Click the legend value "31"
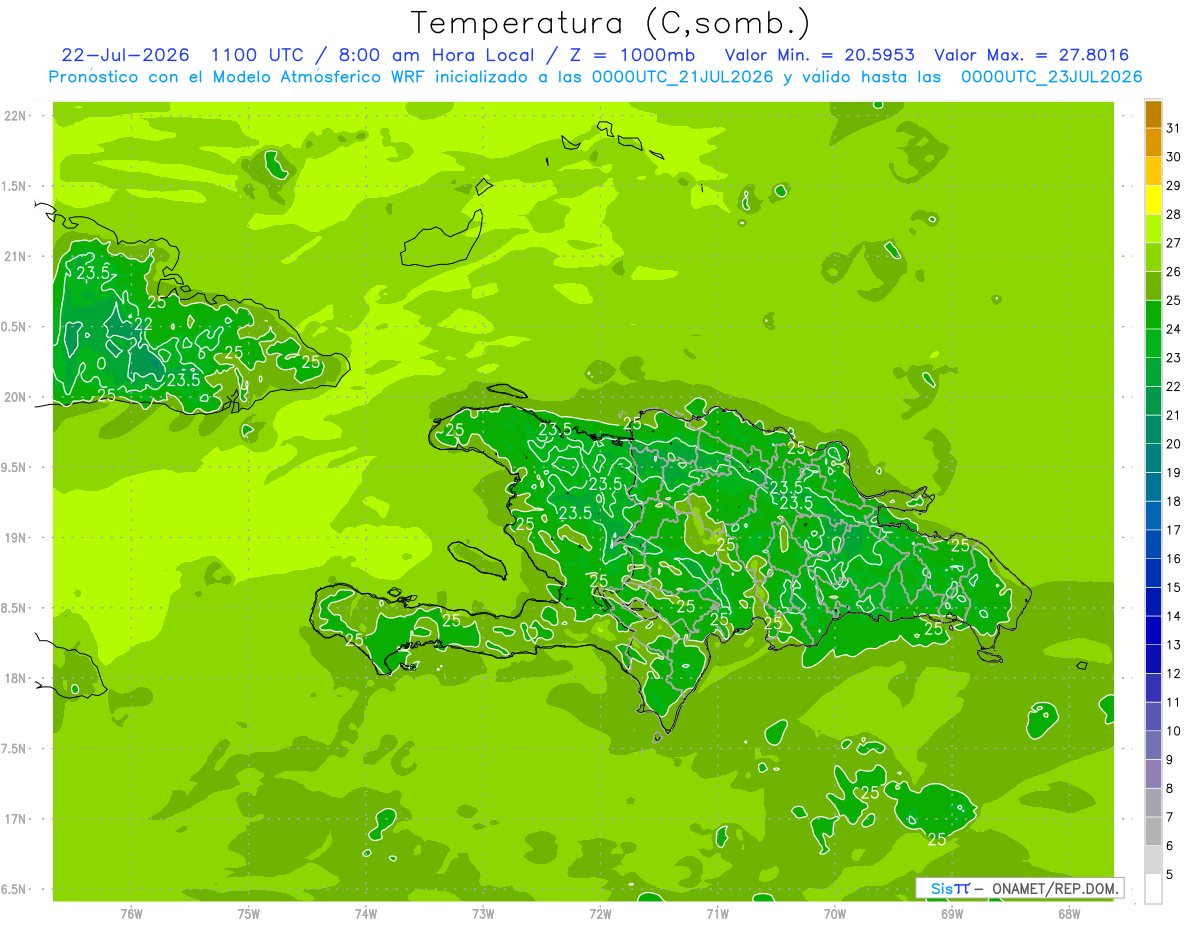1200x927 pixels. (1174, 127)
